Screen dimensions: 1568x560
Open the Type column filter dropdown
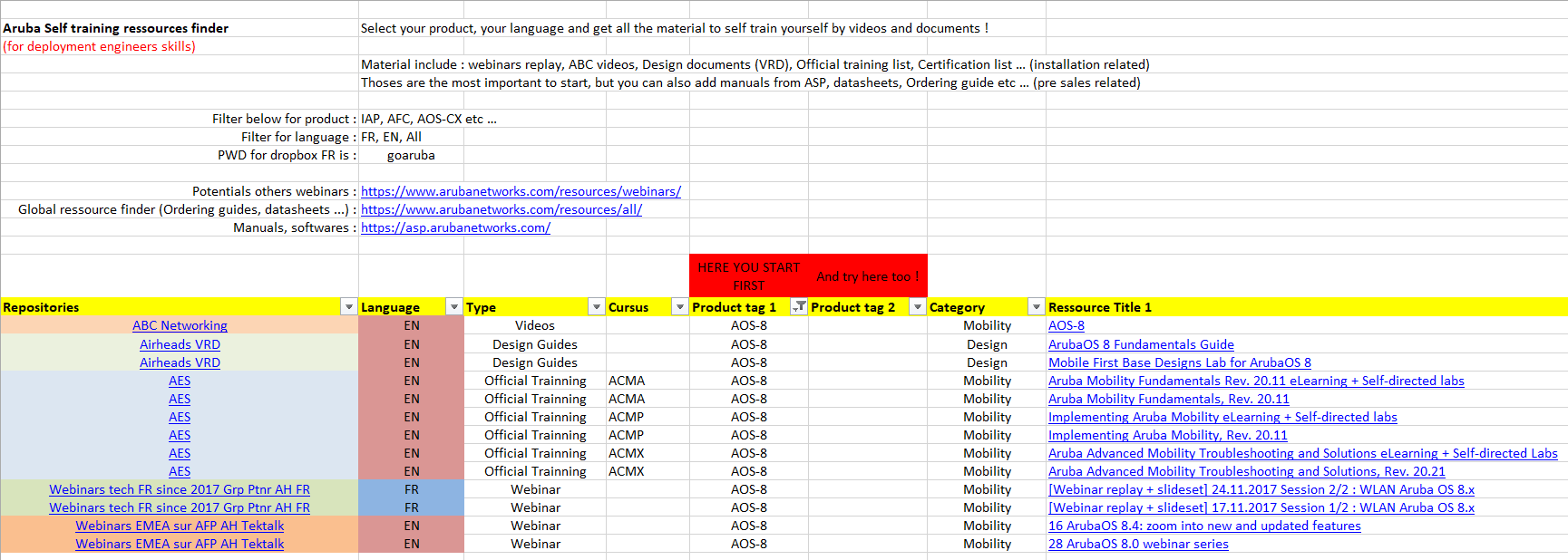tap(597, 307)
